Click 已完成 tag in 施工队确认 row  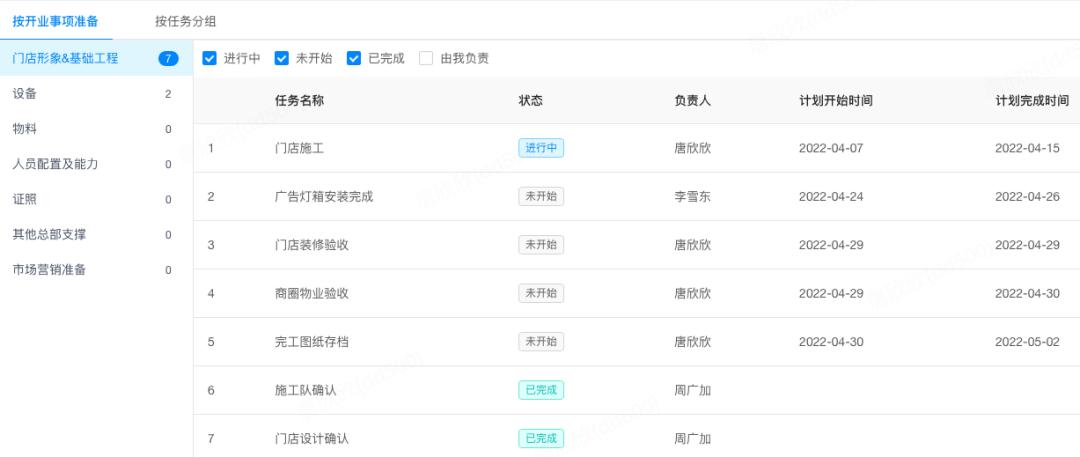(x=541, y=390)
